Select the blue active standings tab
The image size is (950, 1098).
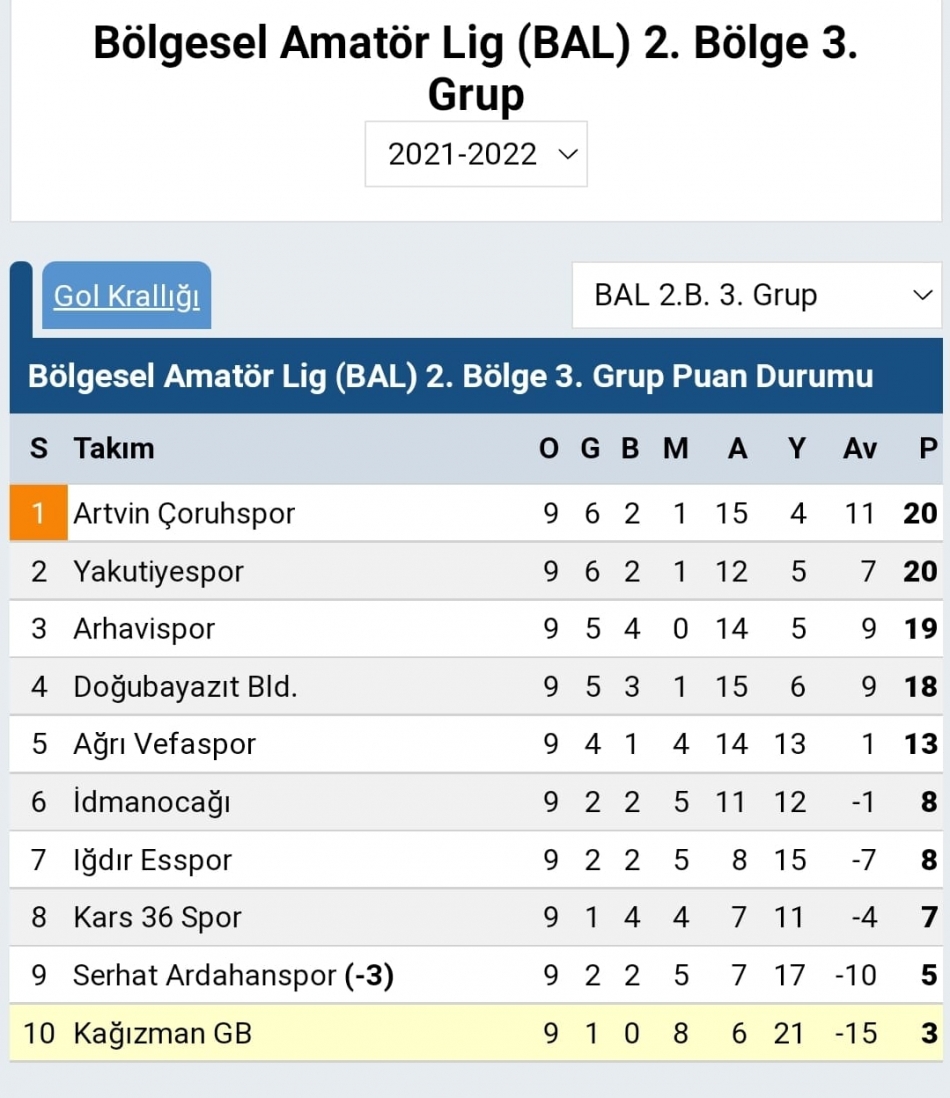pyautogui.click(x=22, y=298)
